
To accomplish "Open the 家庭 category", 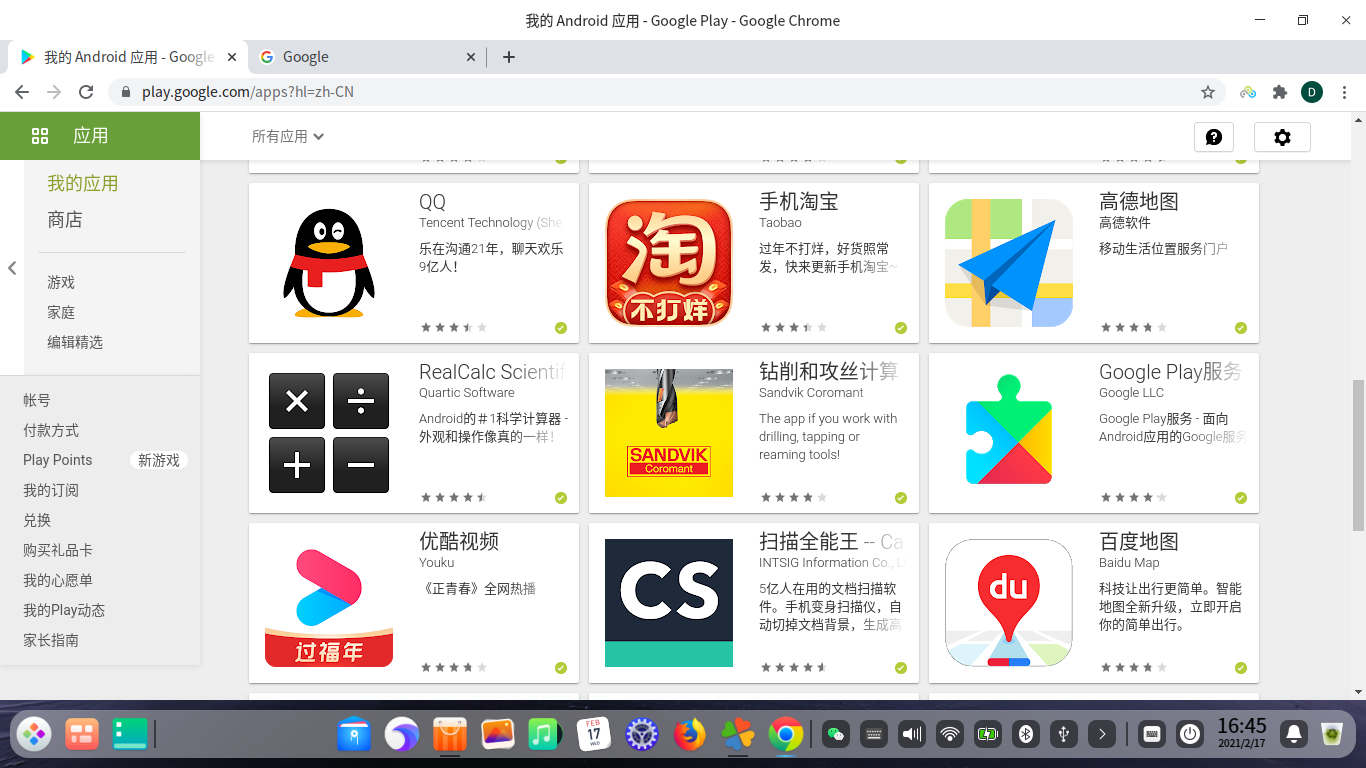I will [x=61, y=313].
